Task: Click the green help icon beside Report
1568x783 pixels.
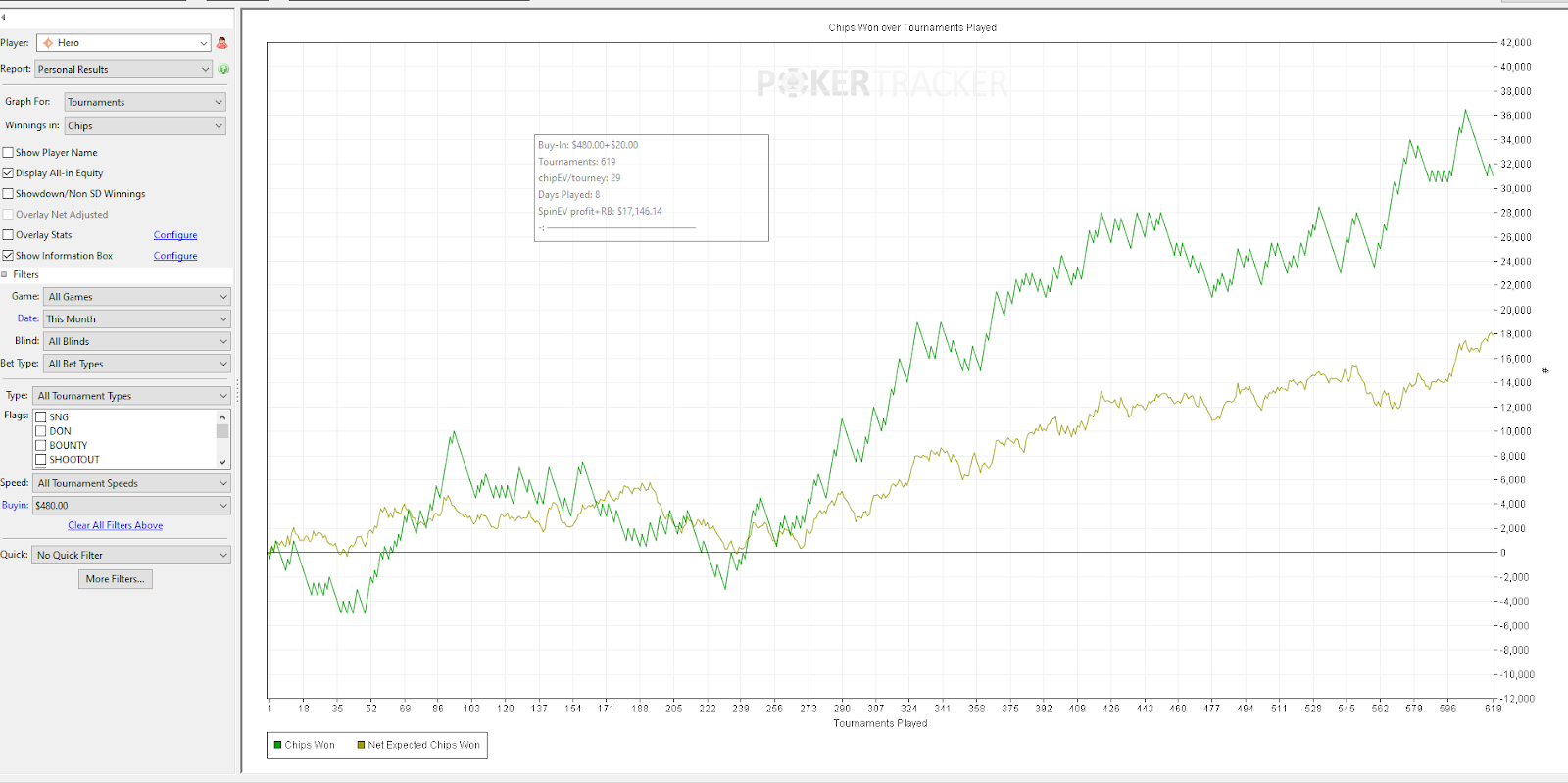Action: (223, 70)
